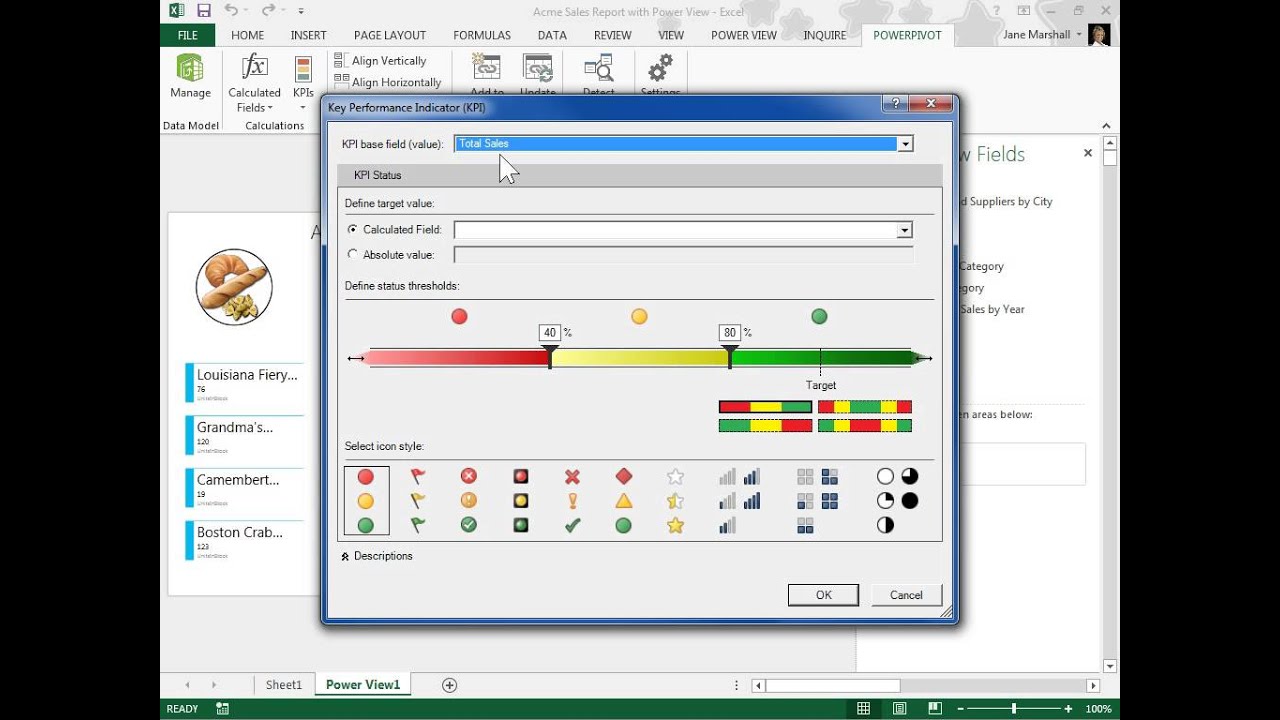This screenshot has height=720, width=1280.
Task: Open the POWER VIEW ribbon tab
Action: (744, 35)
